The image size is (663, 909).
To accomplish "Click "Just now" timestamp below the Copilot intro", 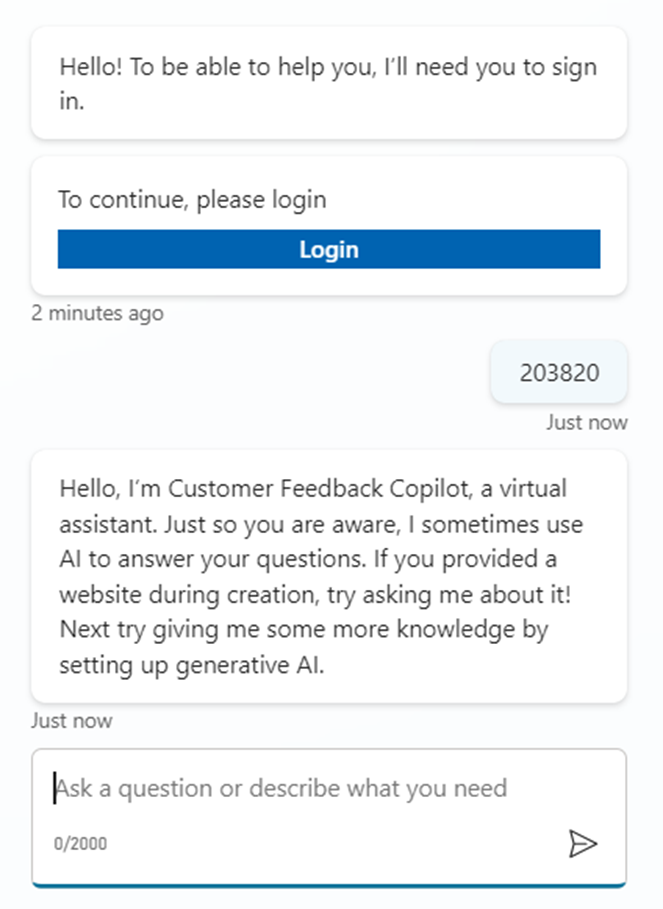I will click(x=72, y=720).
